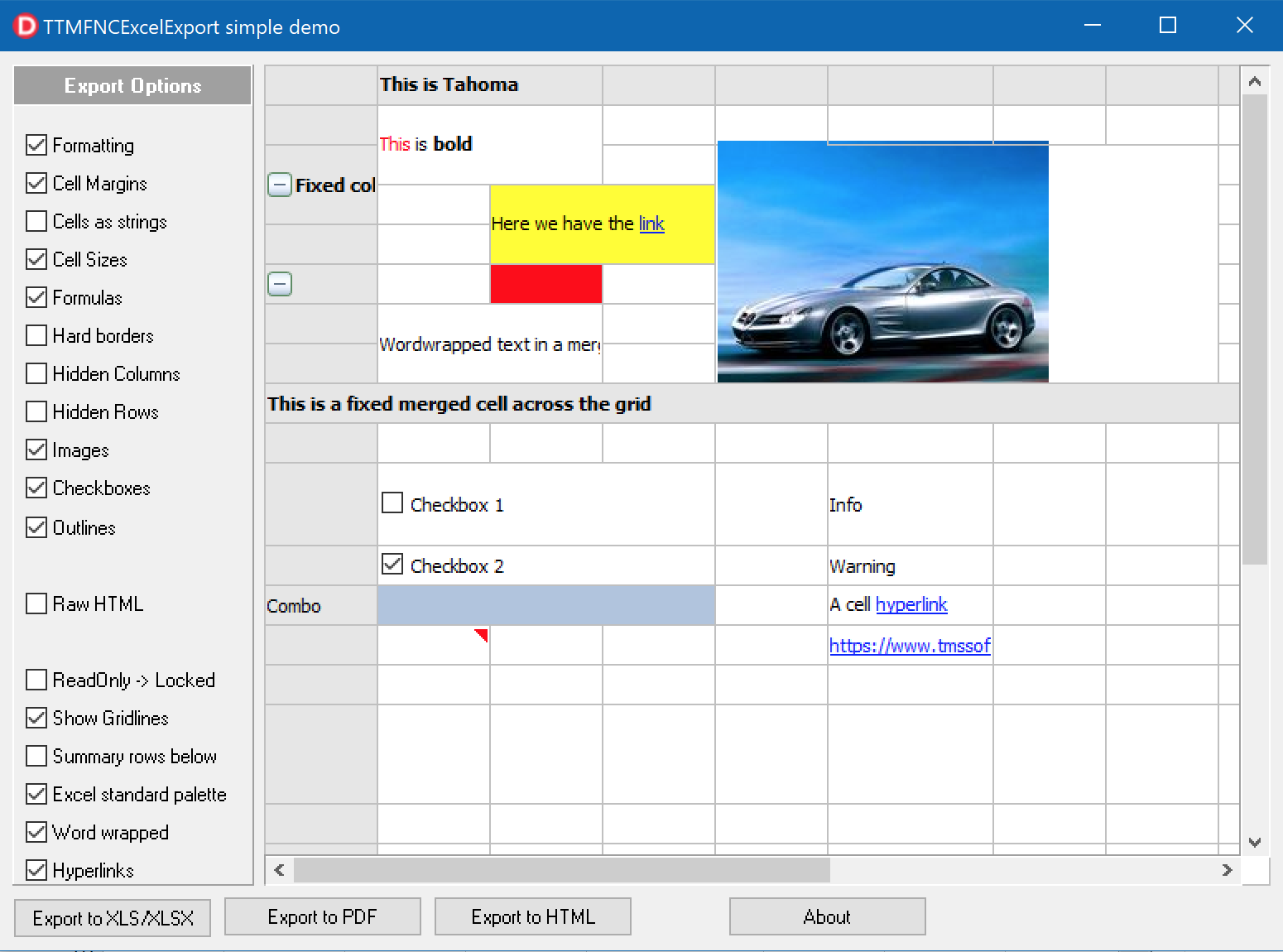Screen dimensions: 1283x952
Task: Toggle Raw HTML export option
Action: point(36,603)
